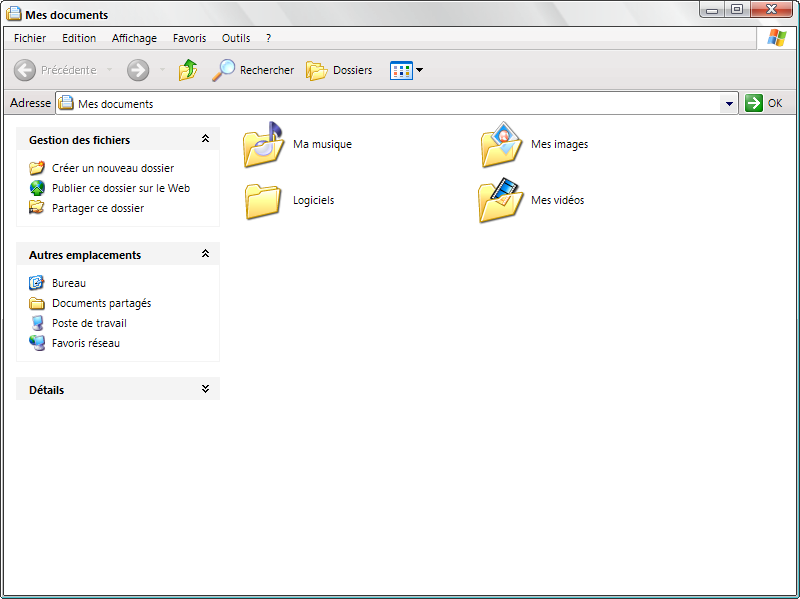Open the ? help menu

[268, 38]
